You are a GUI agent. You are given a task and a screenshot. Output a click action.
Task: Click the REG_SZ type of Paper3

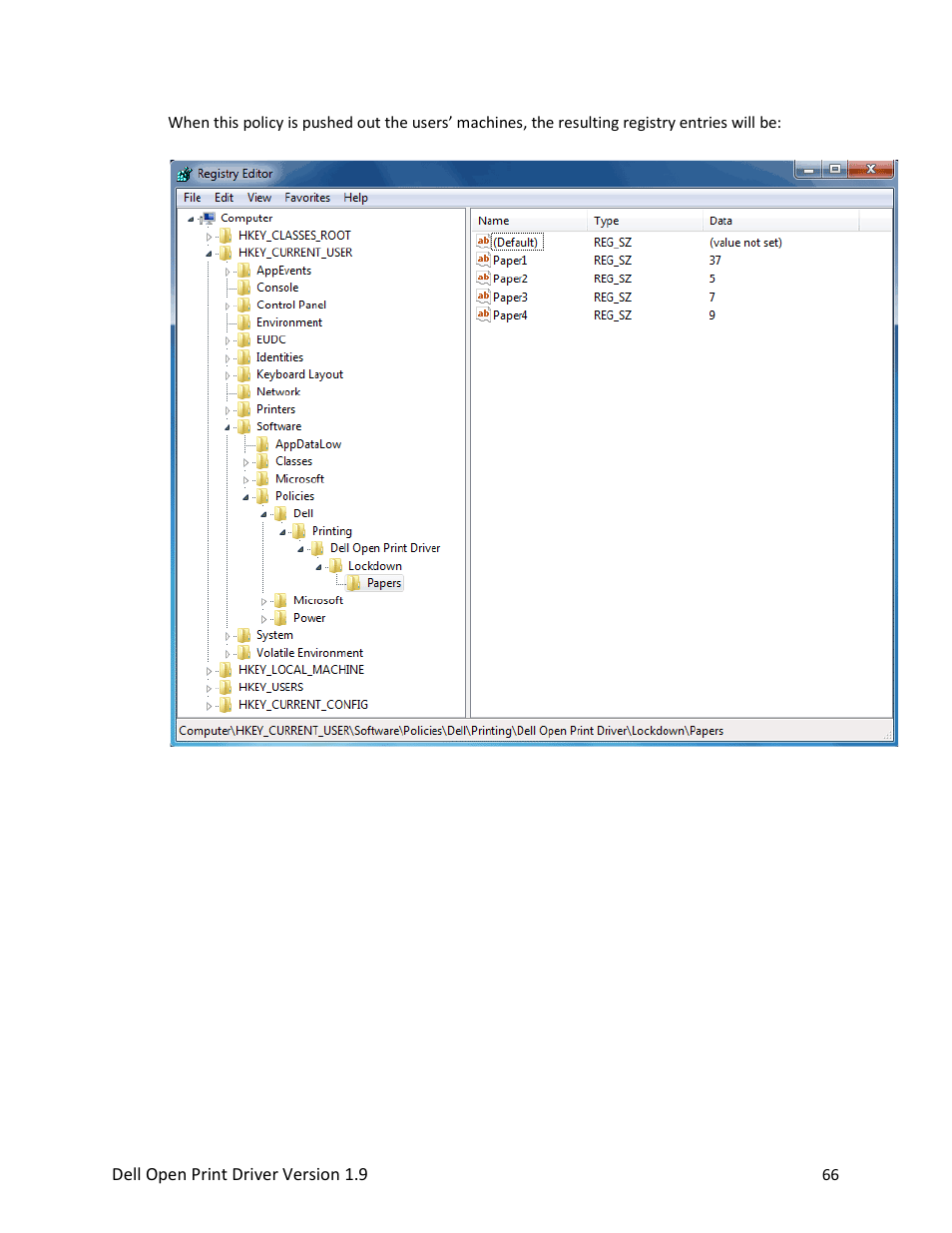coord(613,298)
